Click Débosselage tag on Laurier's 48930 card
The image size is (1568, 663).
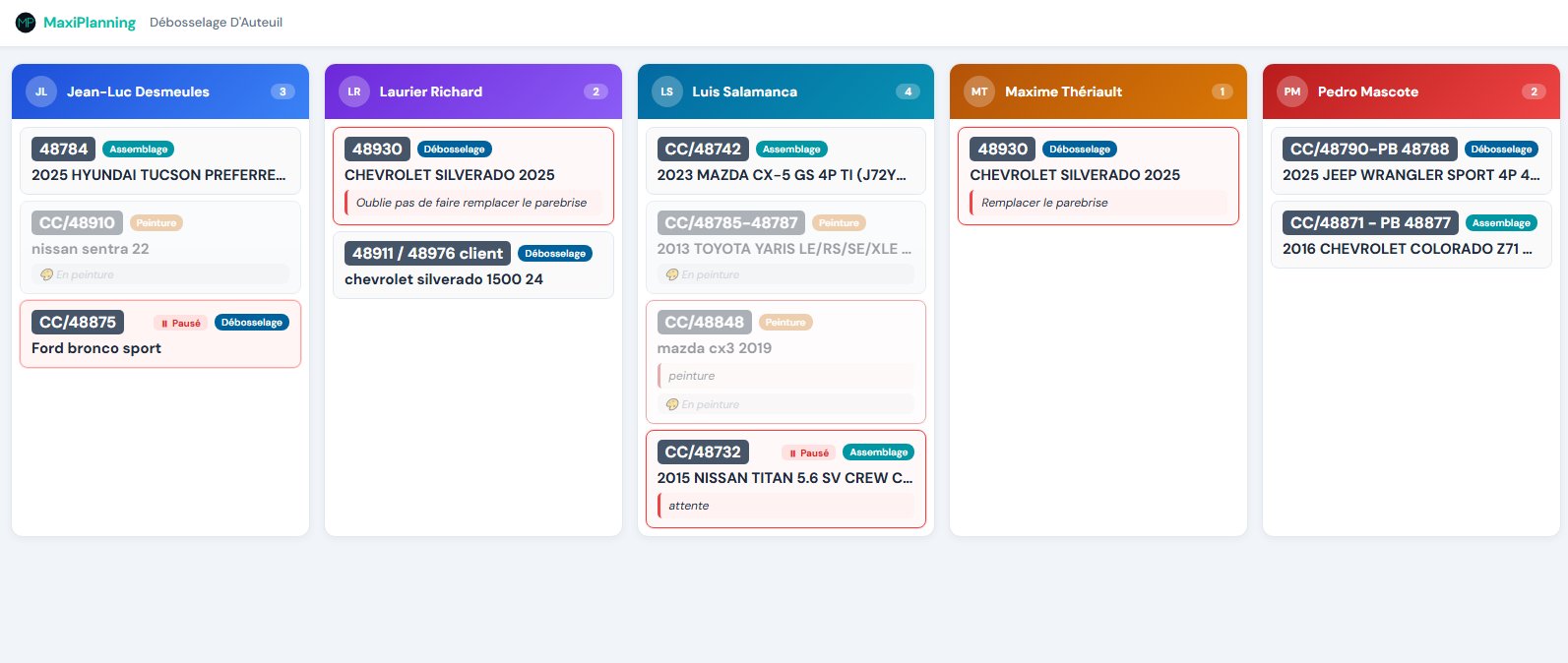point(455,150)
